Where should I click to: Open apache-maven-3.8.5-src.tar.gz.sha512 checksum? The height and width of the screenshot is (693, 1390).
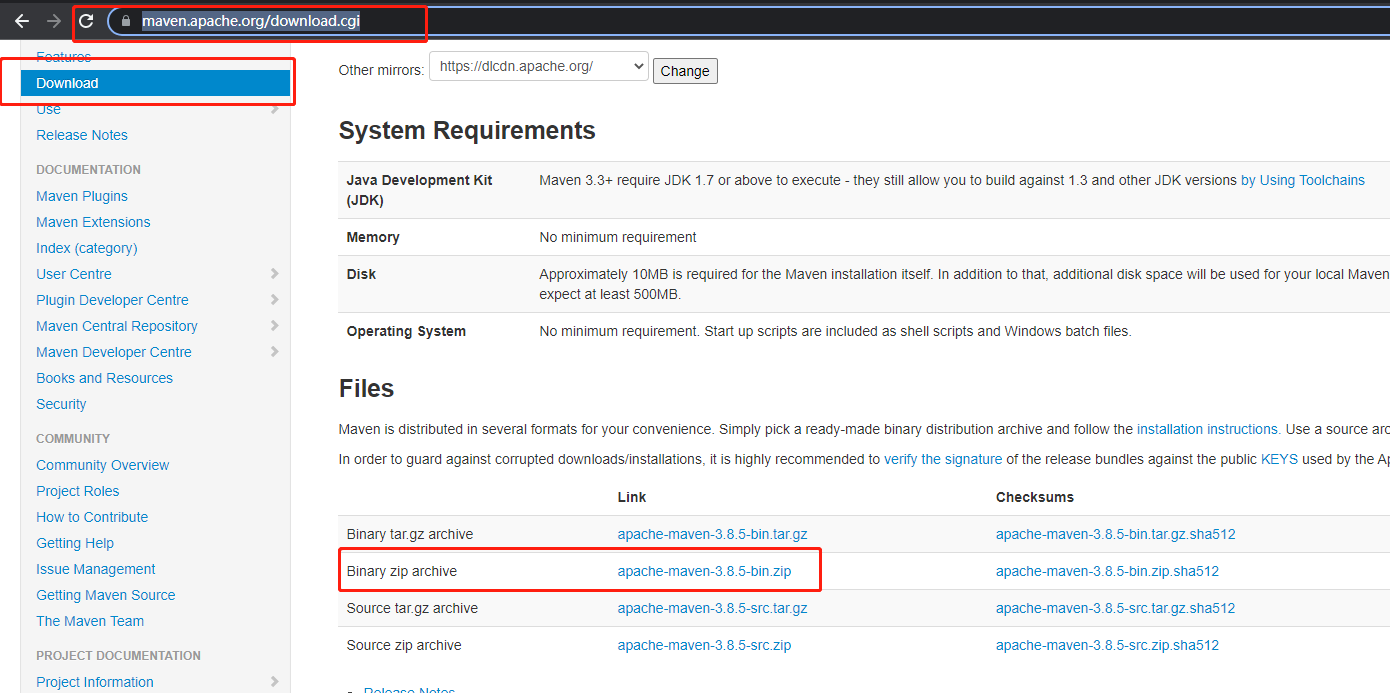pos(1116,608)
